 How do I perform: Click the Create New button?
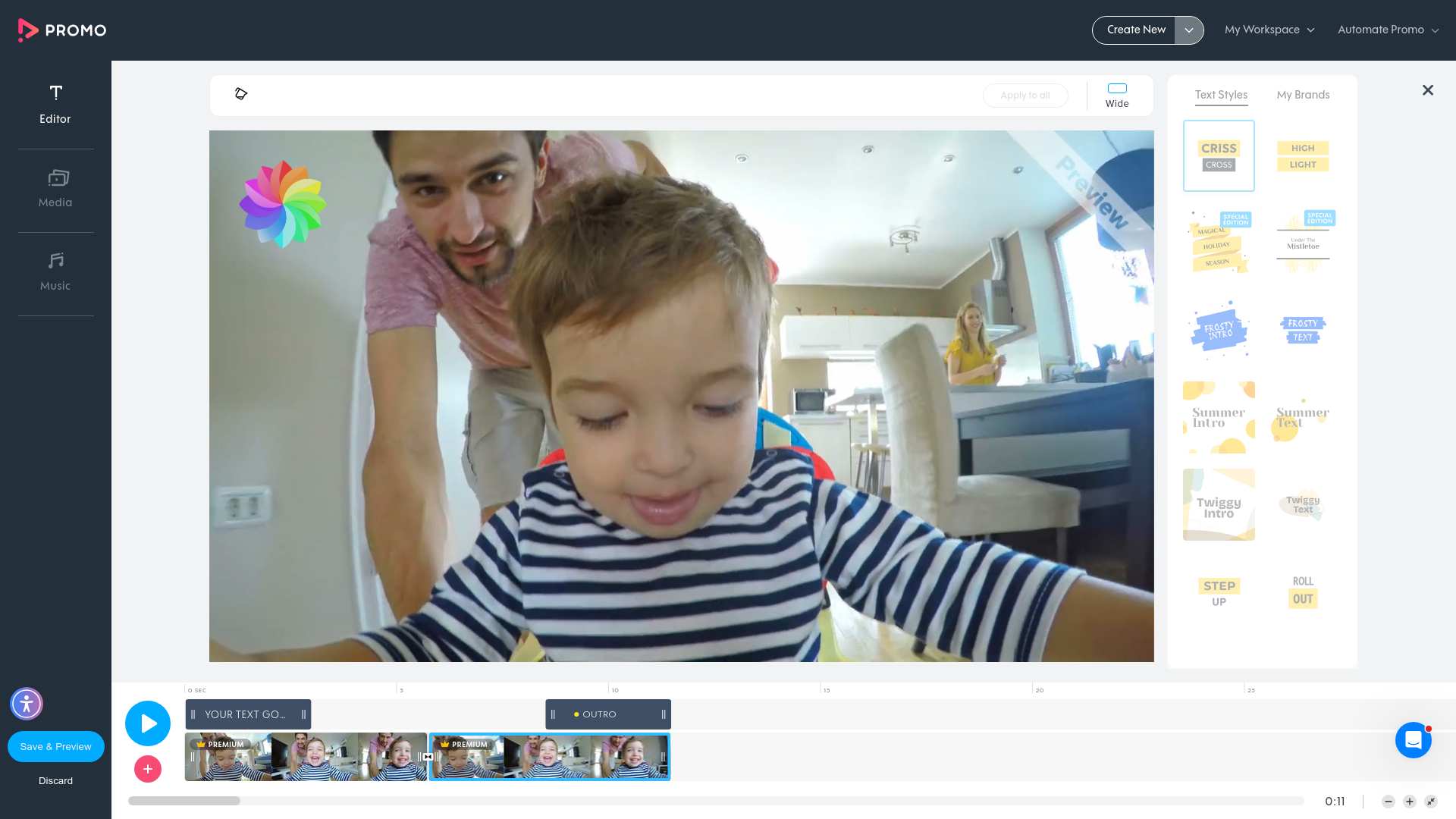[x=1134, y=30]
